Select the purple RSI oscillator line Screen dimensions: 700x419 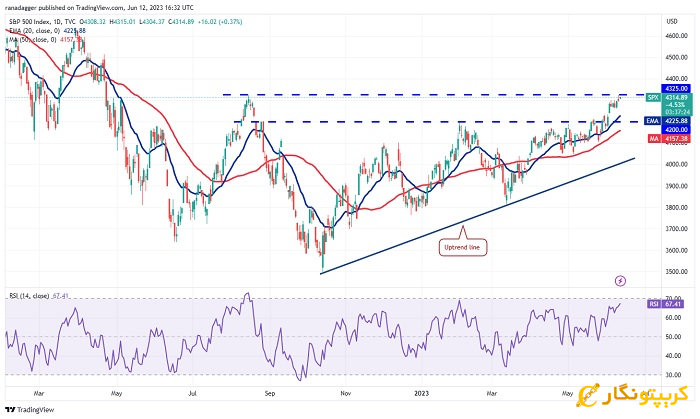312,339
